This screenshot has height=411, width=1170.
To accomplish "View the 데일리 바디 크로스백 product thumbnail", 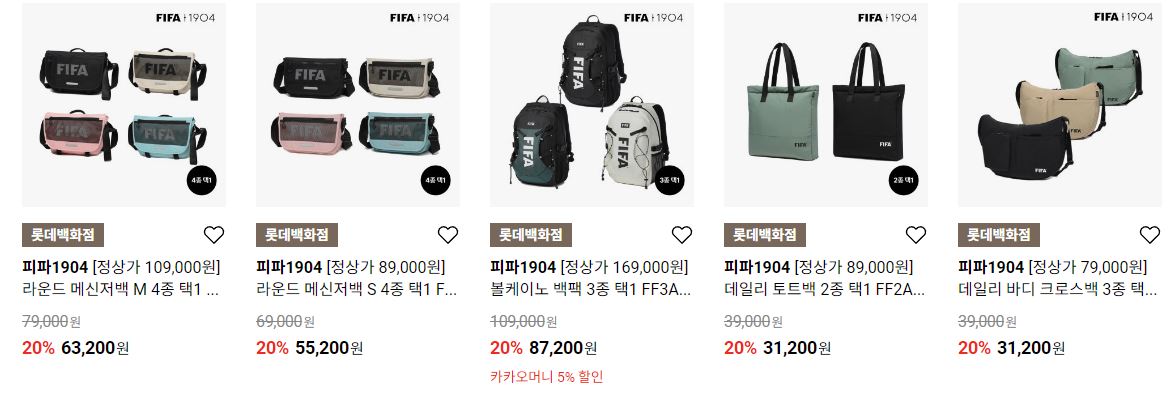I will [1060, 104].
